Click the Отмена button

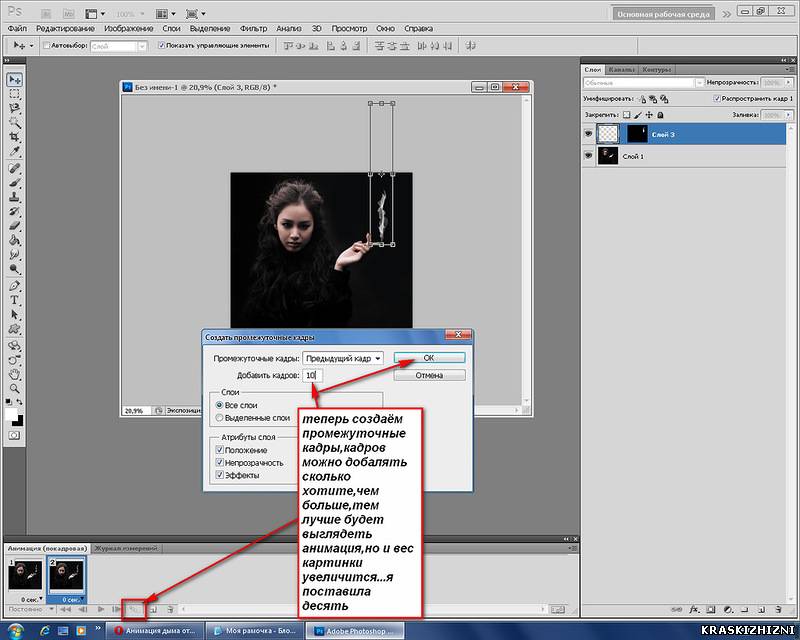point(429,375)
